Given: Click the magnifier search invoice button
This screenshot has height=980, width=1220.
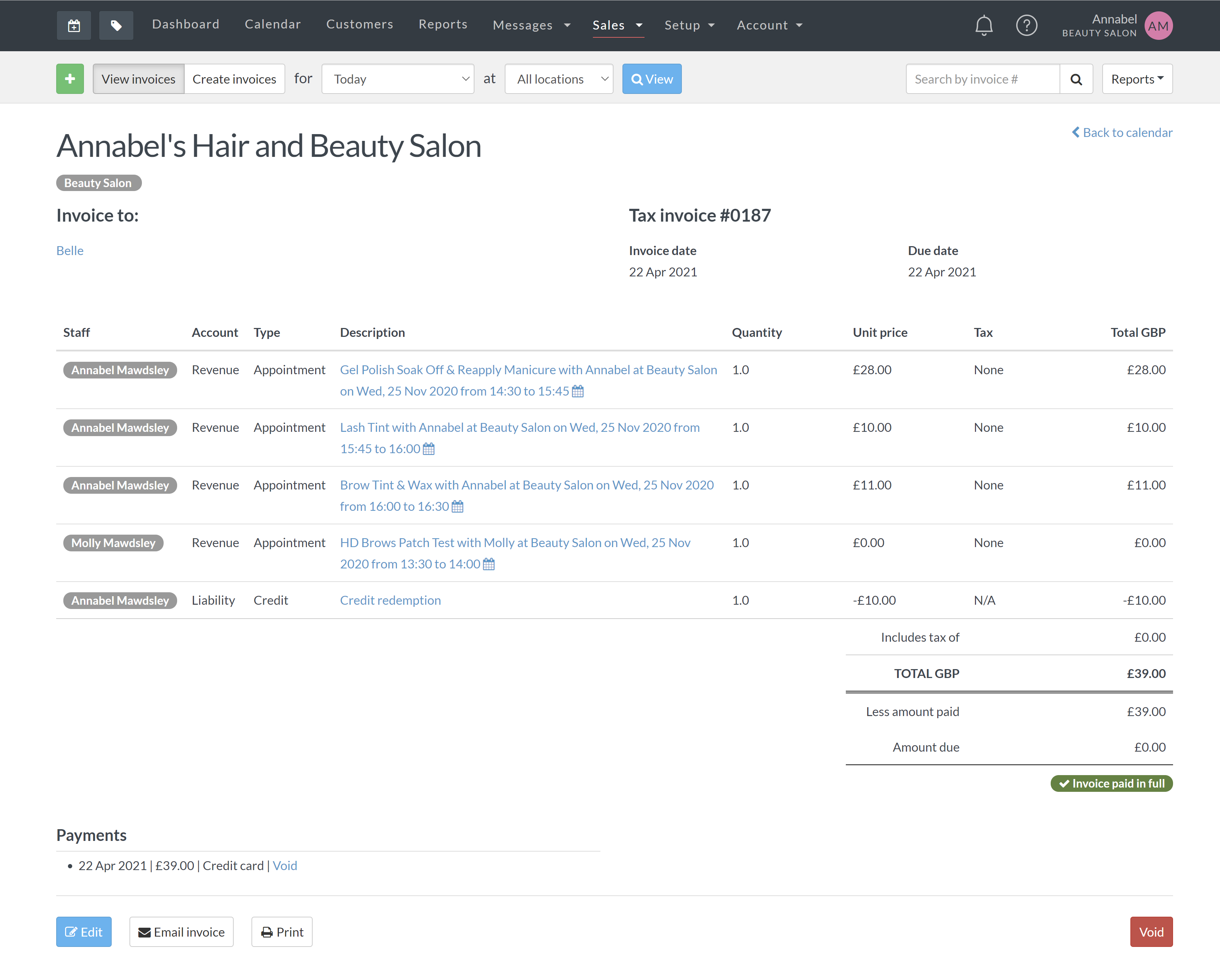Looking at the screenshot, I should pos(1076,79).
